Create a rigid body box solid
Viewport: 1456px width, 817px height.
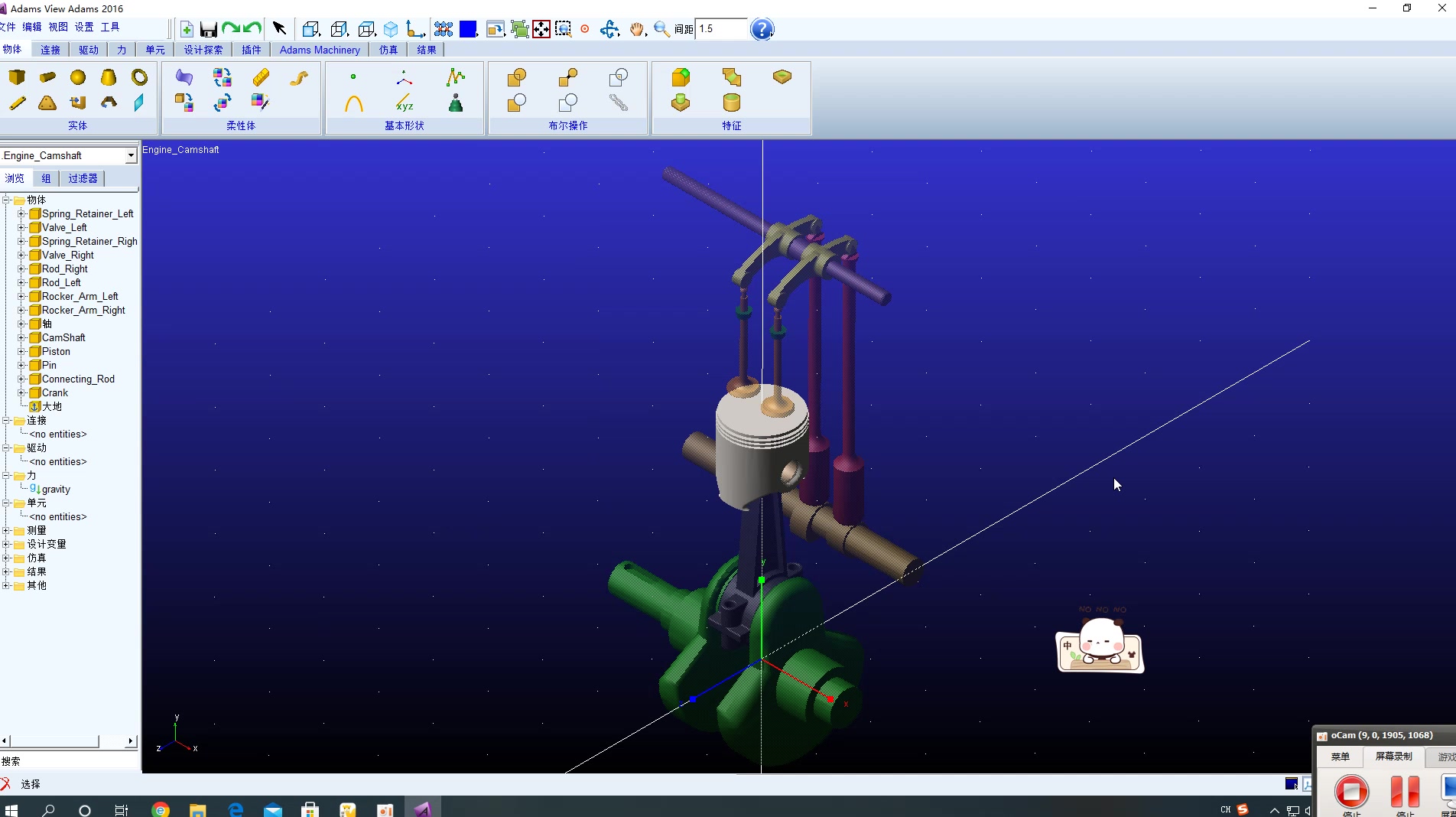click(17, 77)
